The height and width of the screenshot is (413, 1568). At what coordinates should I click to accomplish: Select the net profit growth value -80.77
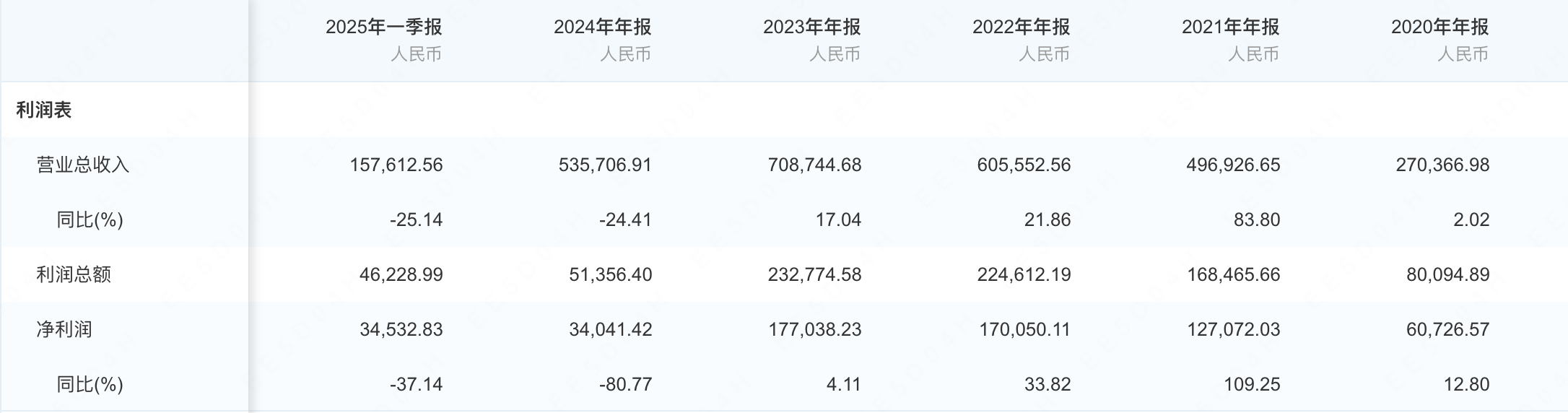[x=625, y=385]
